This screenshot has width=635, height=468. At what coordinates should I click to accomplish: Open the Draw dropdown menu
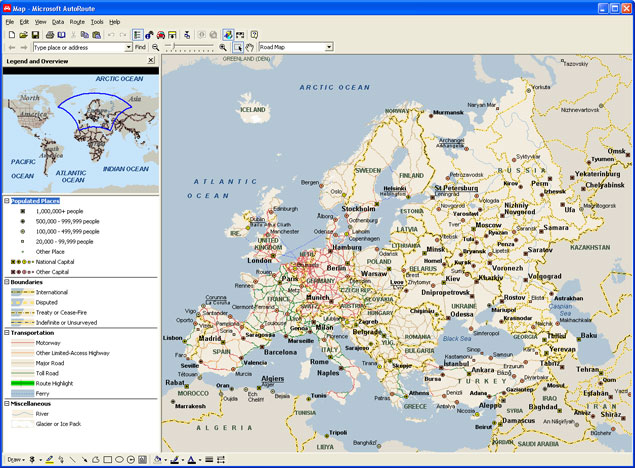point(16,459)
